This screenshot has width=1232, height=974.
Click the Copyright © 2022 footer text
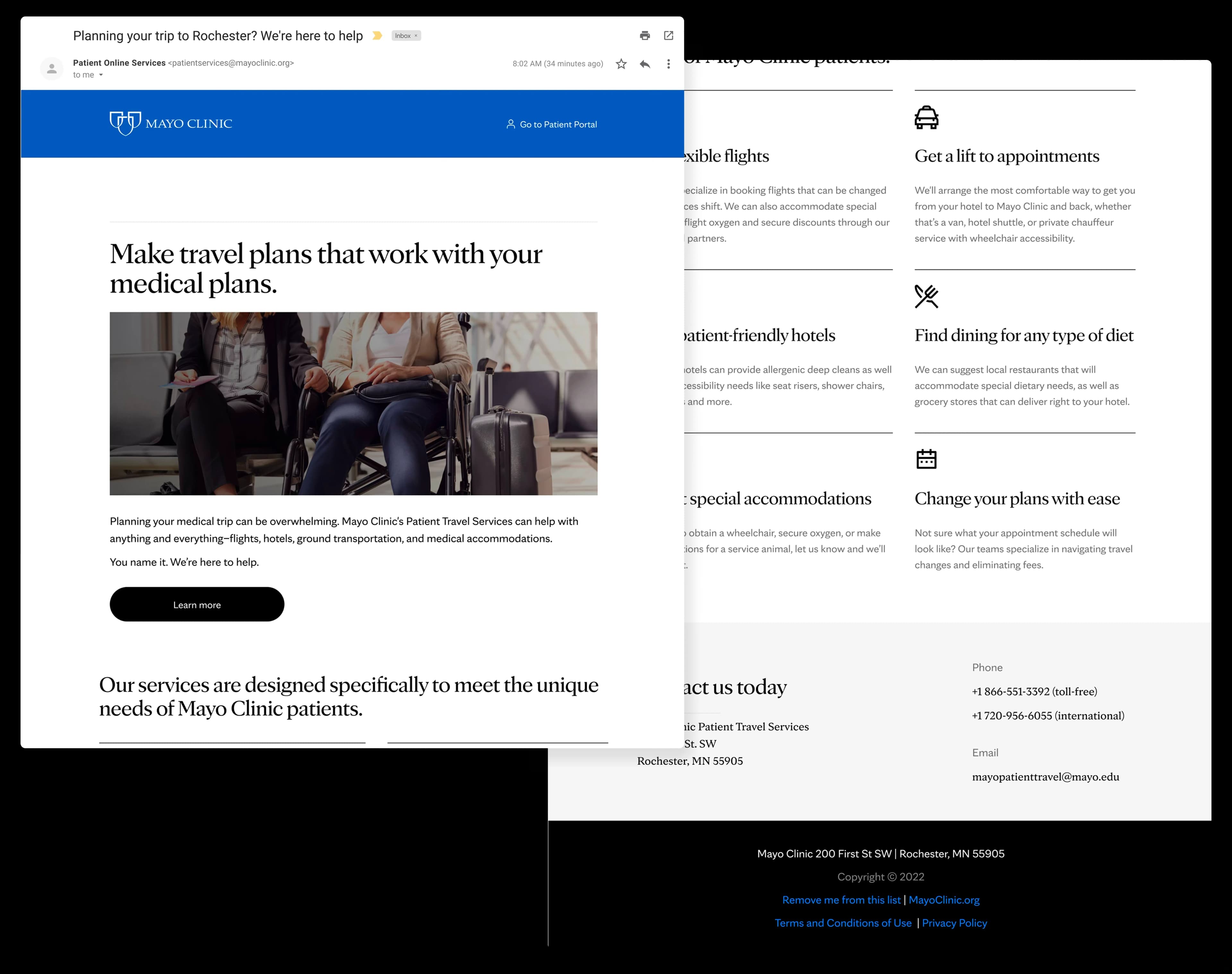pos(881,877)
